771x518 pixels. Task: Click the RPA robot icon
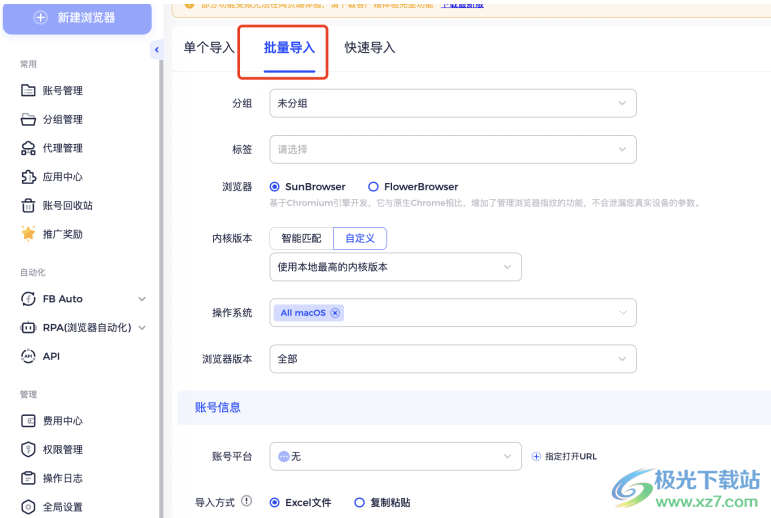coord(28,327)
